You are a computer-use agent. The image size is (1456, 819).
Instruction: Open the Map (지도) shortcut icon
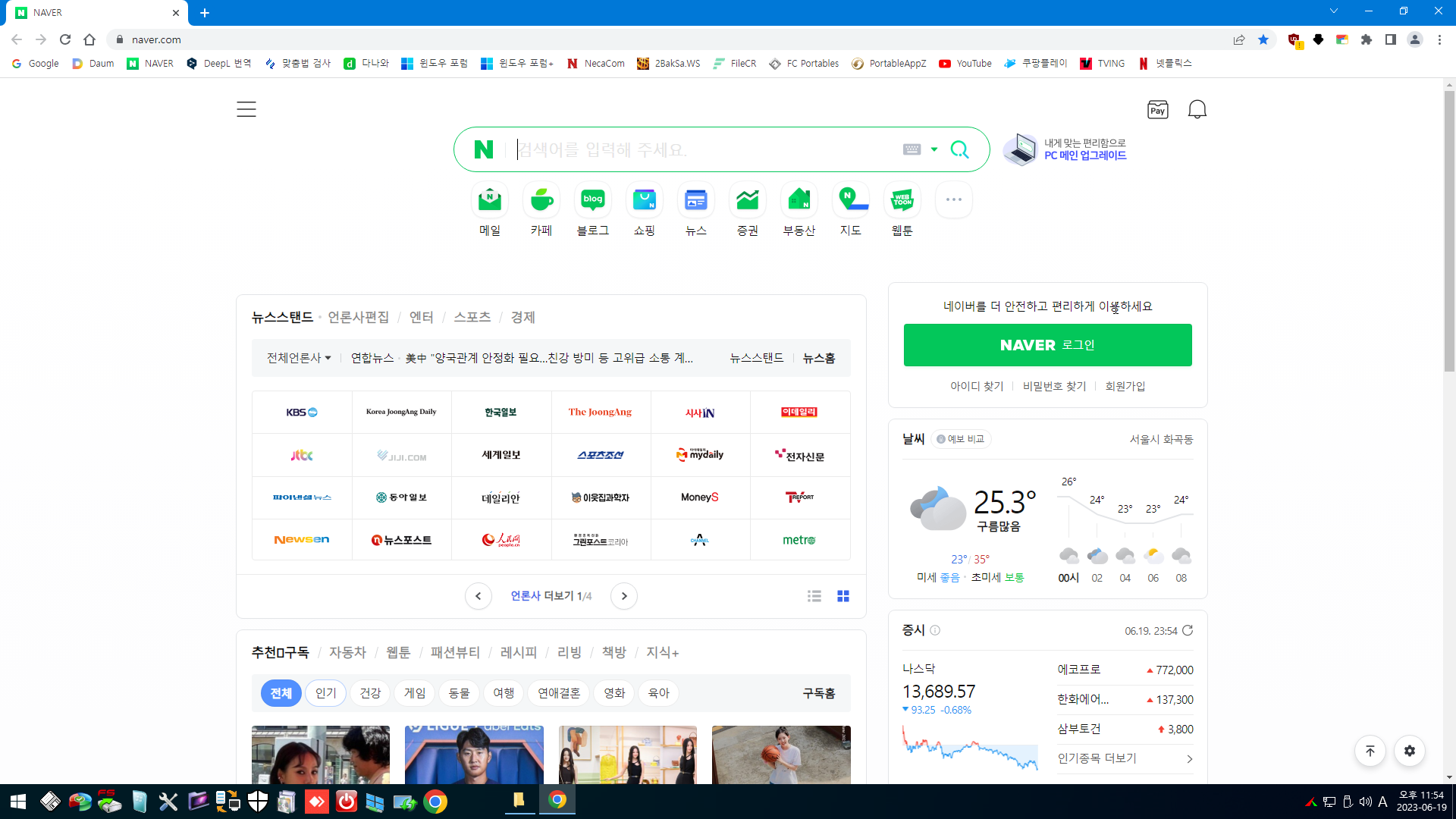(x=851, y=200)
